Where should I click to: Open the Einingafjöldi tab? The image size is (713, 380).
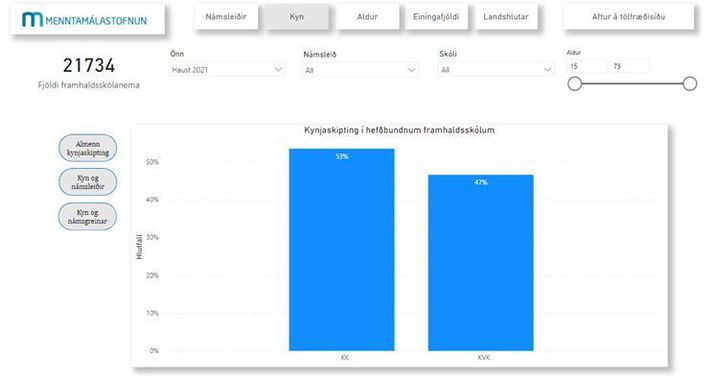click(436, 17)
